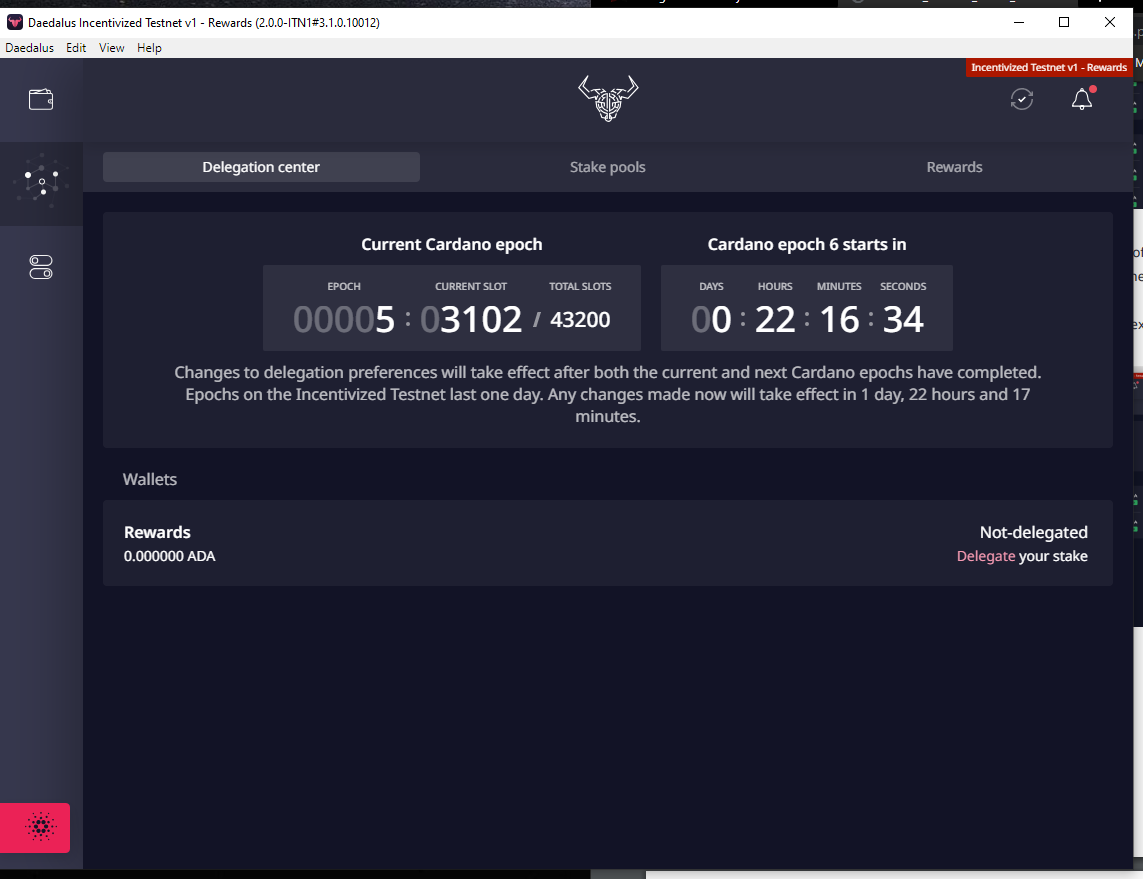
Task: Maximize the Daedalus window
Action: click(x=1064, y=23)
